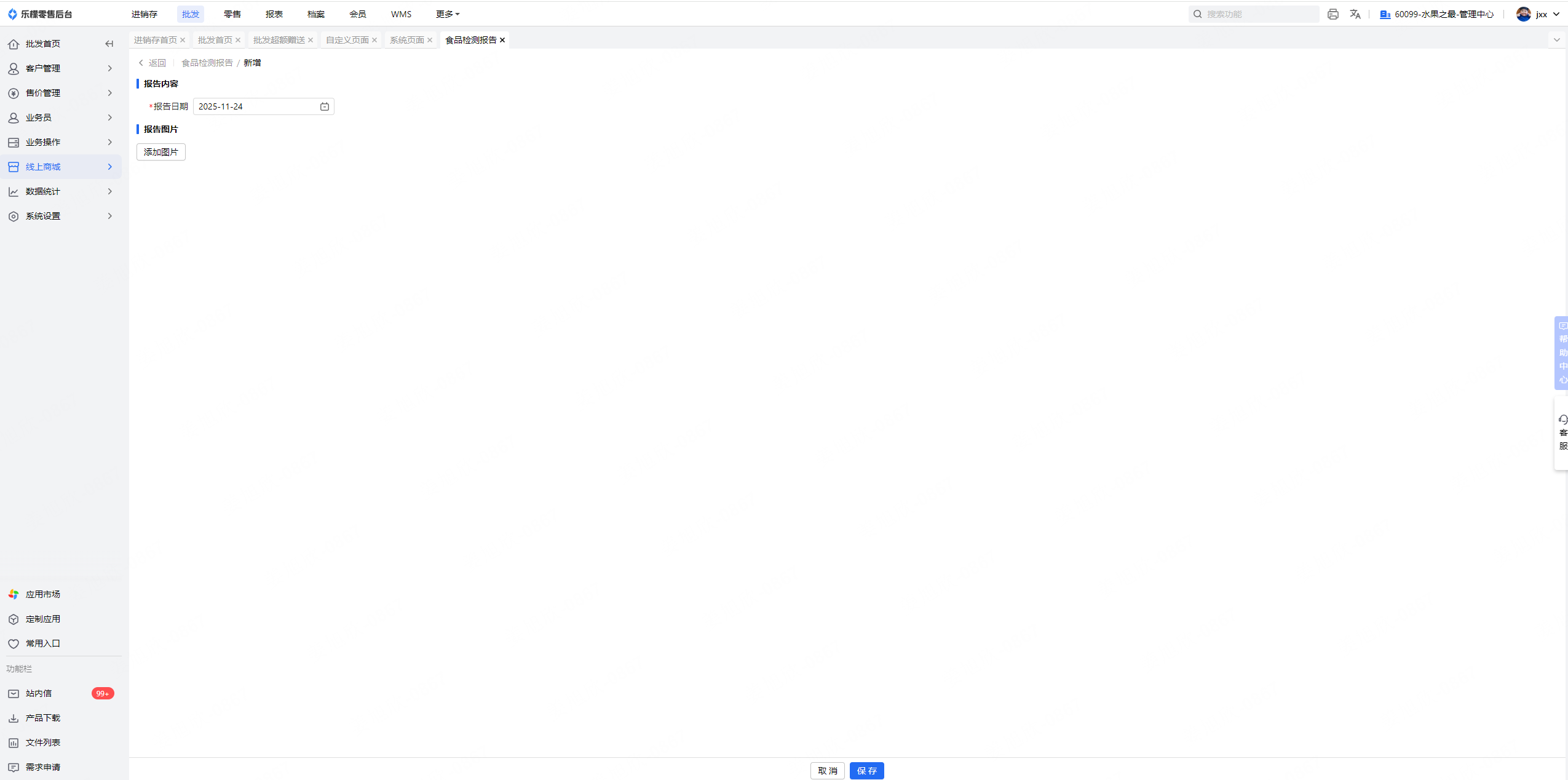Open 站内信 inbox in sidebar

(x=39, y=693)
